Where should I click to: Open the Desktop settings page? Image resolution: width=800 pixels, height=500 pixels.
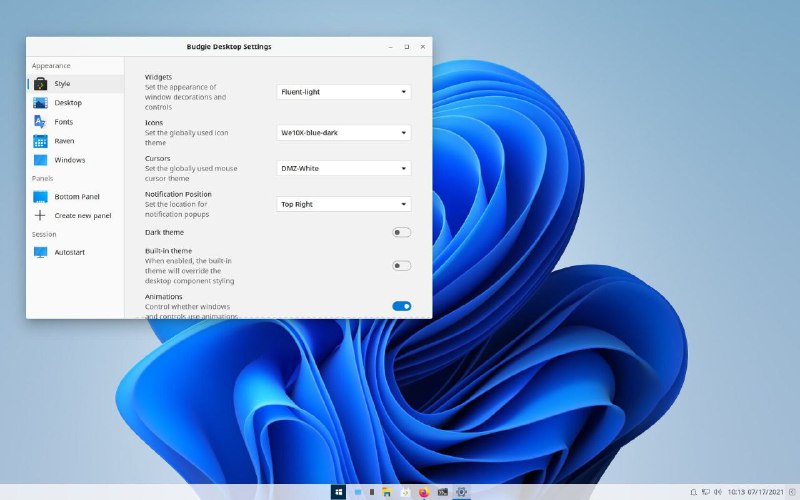pos(75,103)
